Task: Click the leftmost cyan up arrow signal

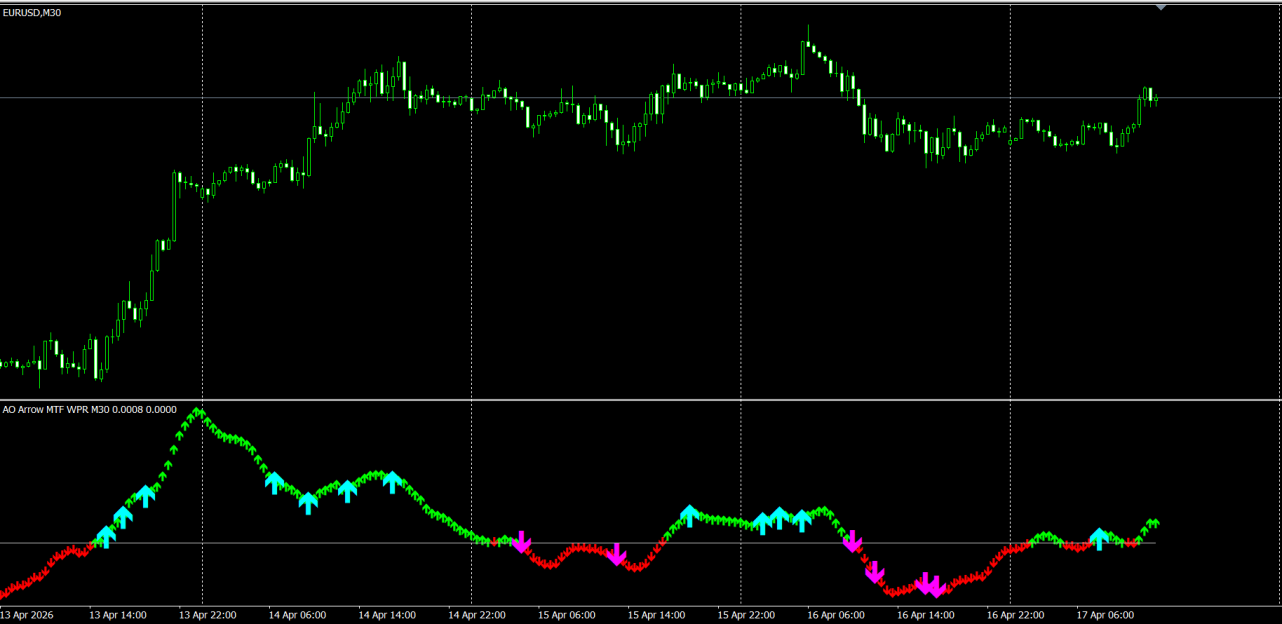Action: [x=105, y=537]
